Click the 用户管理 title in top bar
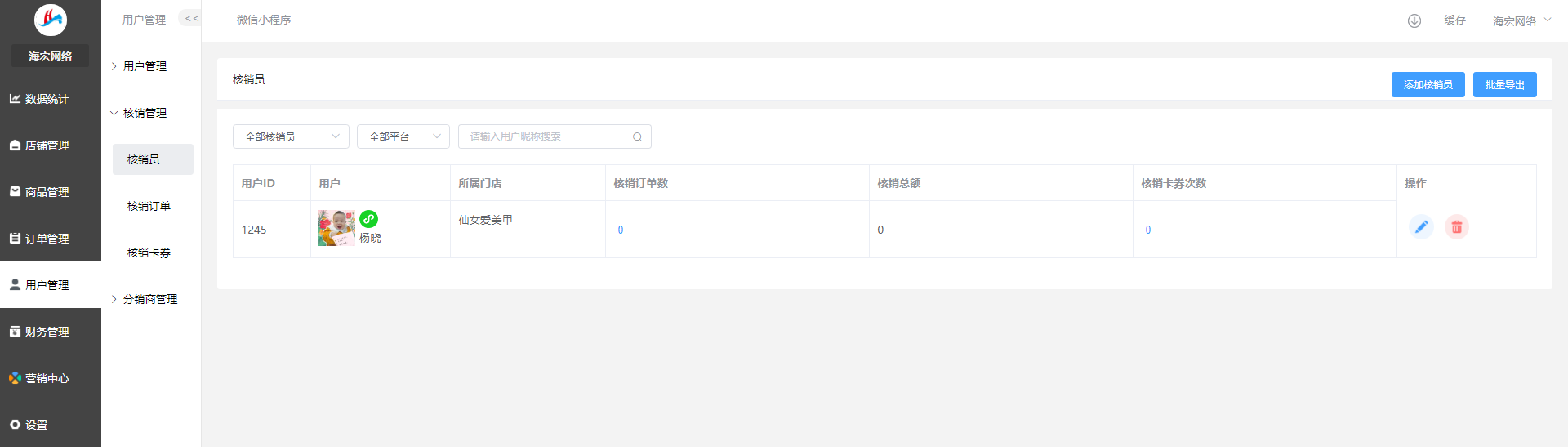 point(144,20)
